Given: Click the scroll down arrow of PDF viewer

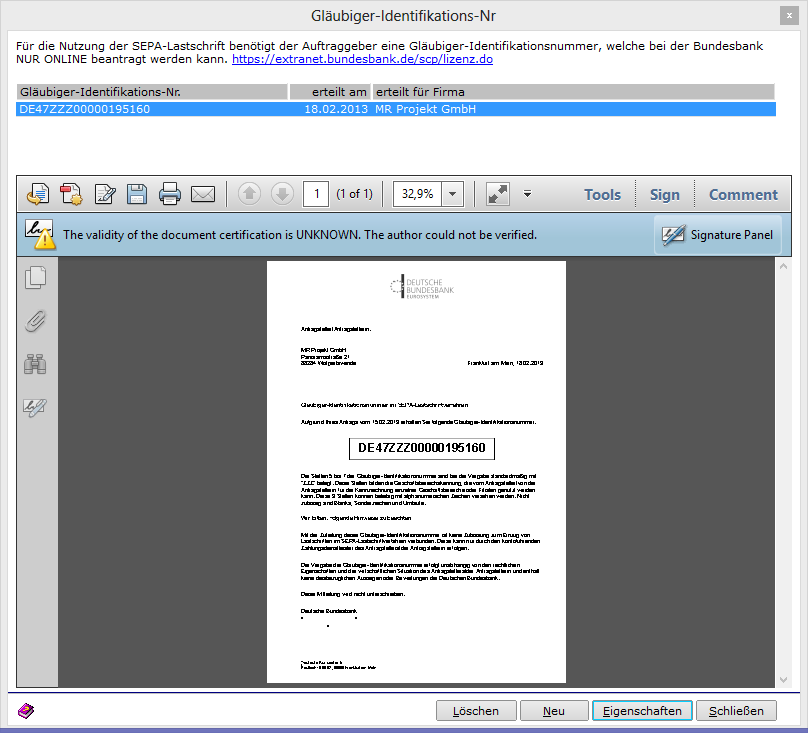Looking at the screenshot, I should point(783,679).
